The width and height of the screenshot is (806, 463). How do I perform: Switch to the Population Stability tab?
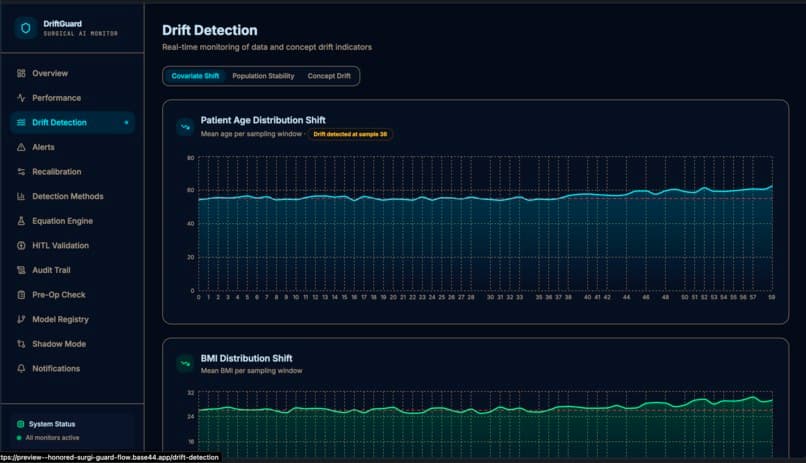point(263,76)
